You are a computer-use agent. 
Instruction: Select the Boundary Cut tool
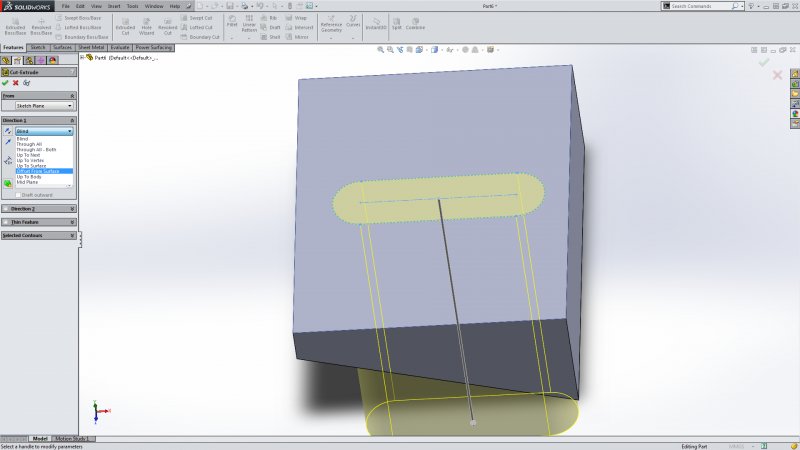click(x=200, y=37)
